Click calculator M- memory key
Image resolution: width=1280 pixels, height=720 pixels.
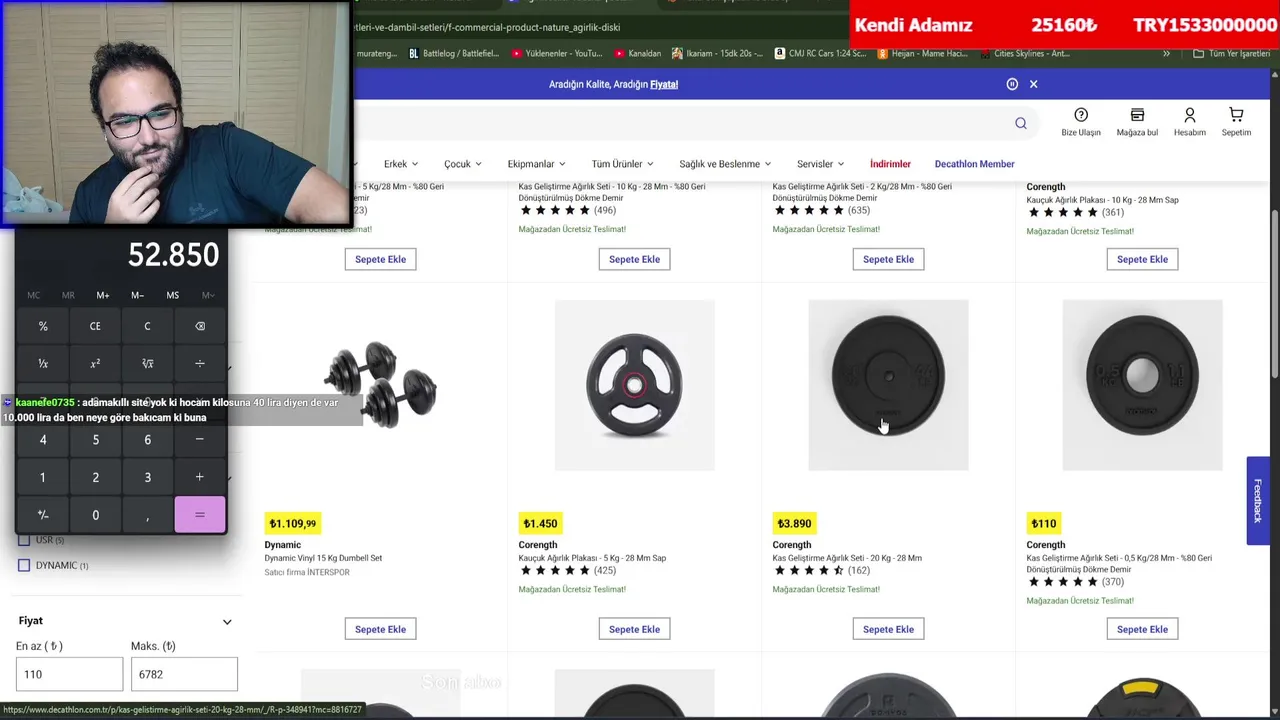[x=138, y=295]
